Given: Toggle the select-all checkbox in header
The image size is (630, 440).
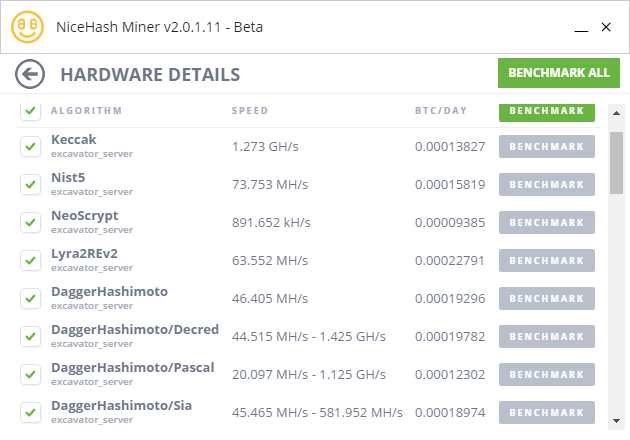Looking at the screenshot, I should coord(30,111).
